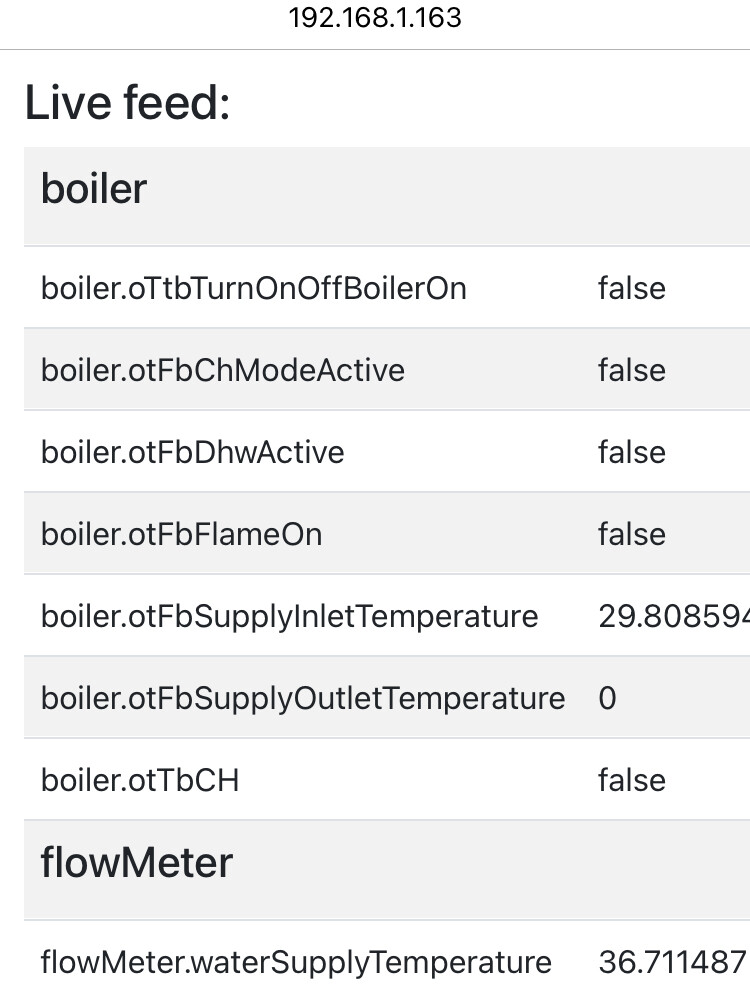The image size is (750, 993).
Task: Select the 36.711487 water supply value
Action: [672, 962]
